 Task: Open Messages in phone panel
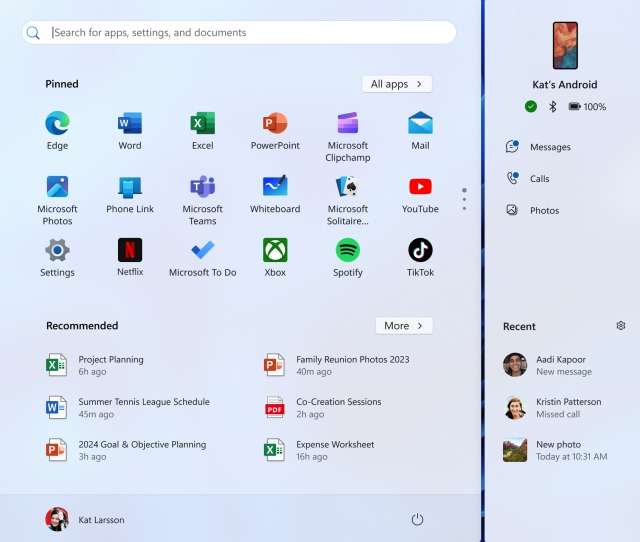click(538, 147)
